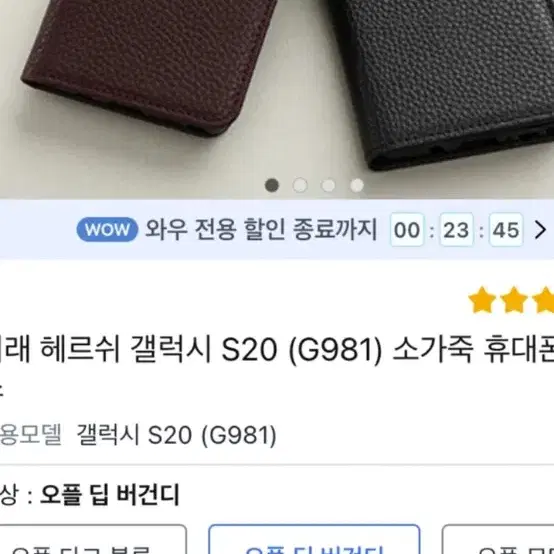The image size is (554, 554).
Task: Go to the fourth product image dot
Action: tap(357, 185)
